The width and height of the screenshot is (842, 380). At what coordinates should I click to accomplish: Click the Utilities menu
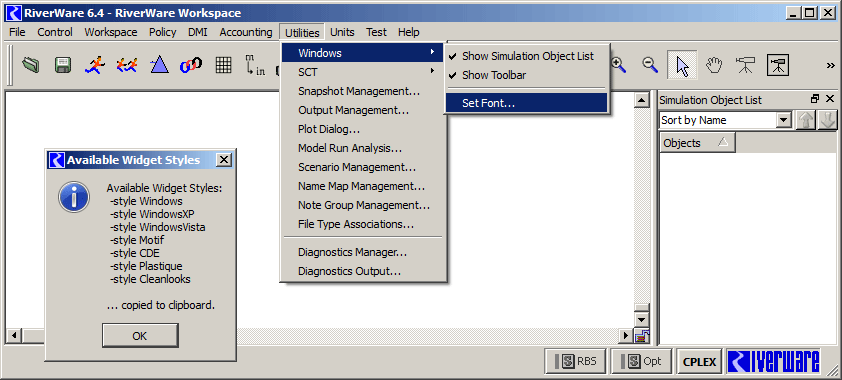[x=302, y=33]
